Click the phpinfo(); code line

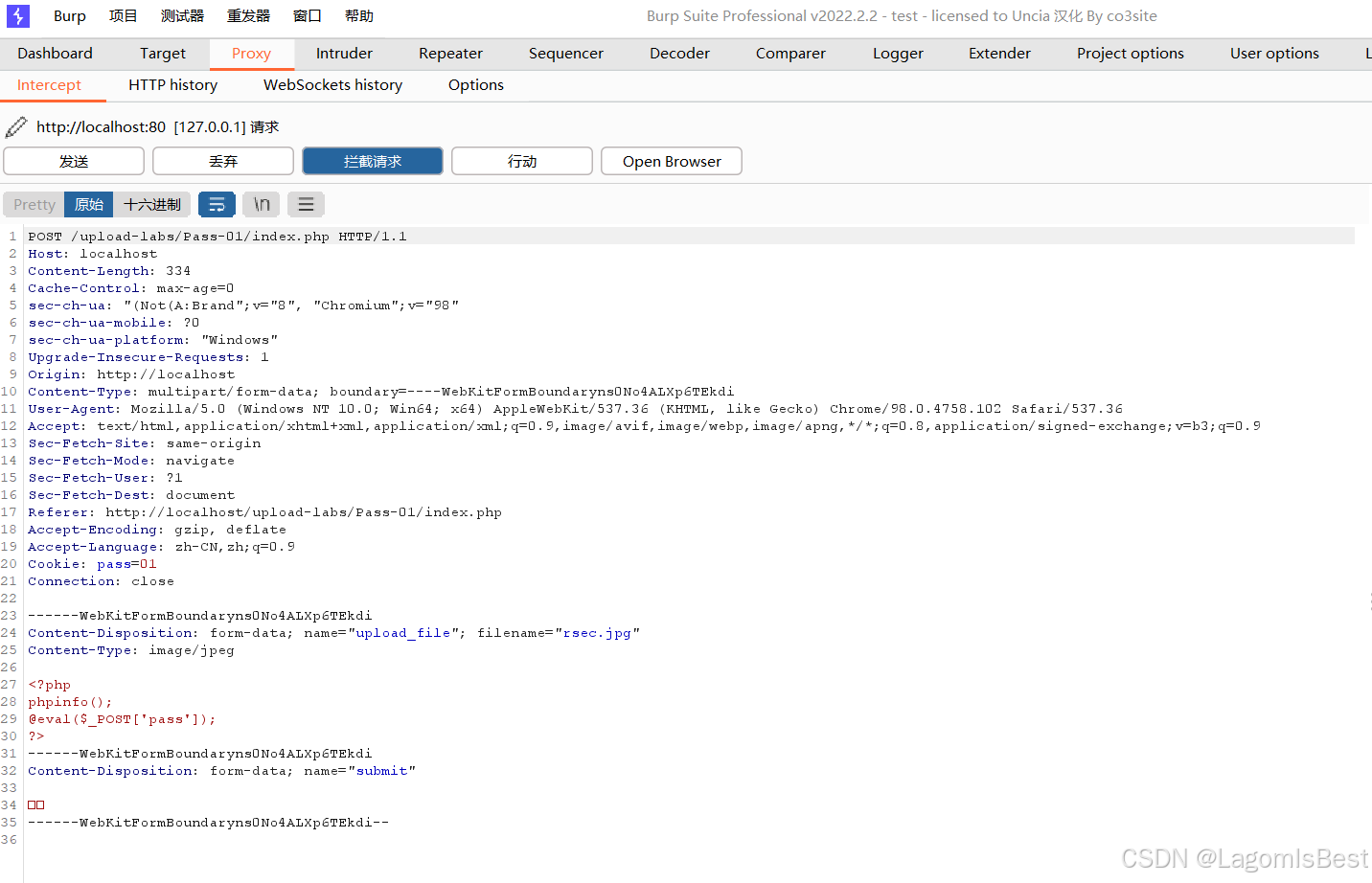(70, 702)
